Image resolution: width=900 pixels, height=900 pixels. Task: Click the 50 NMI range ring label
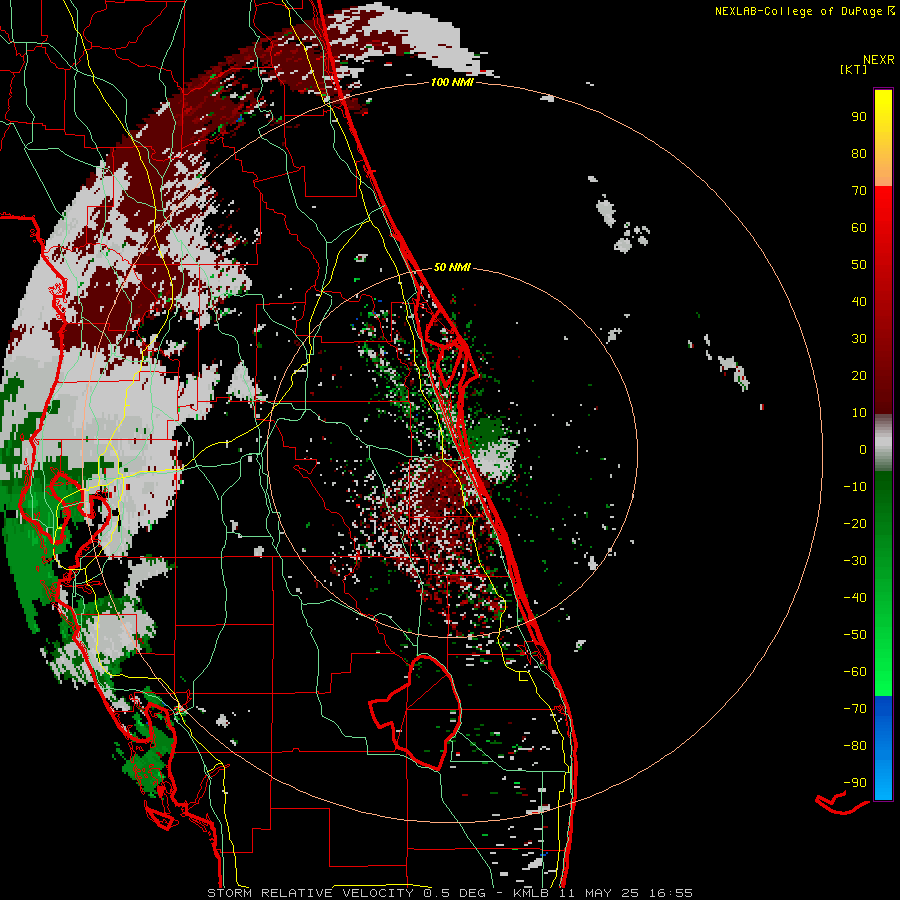tap(452, 267)
